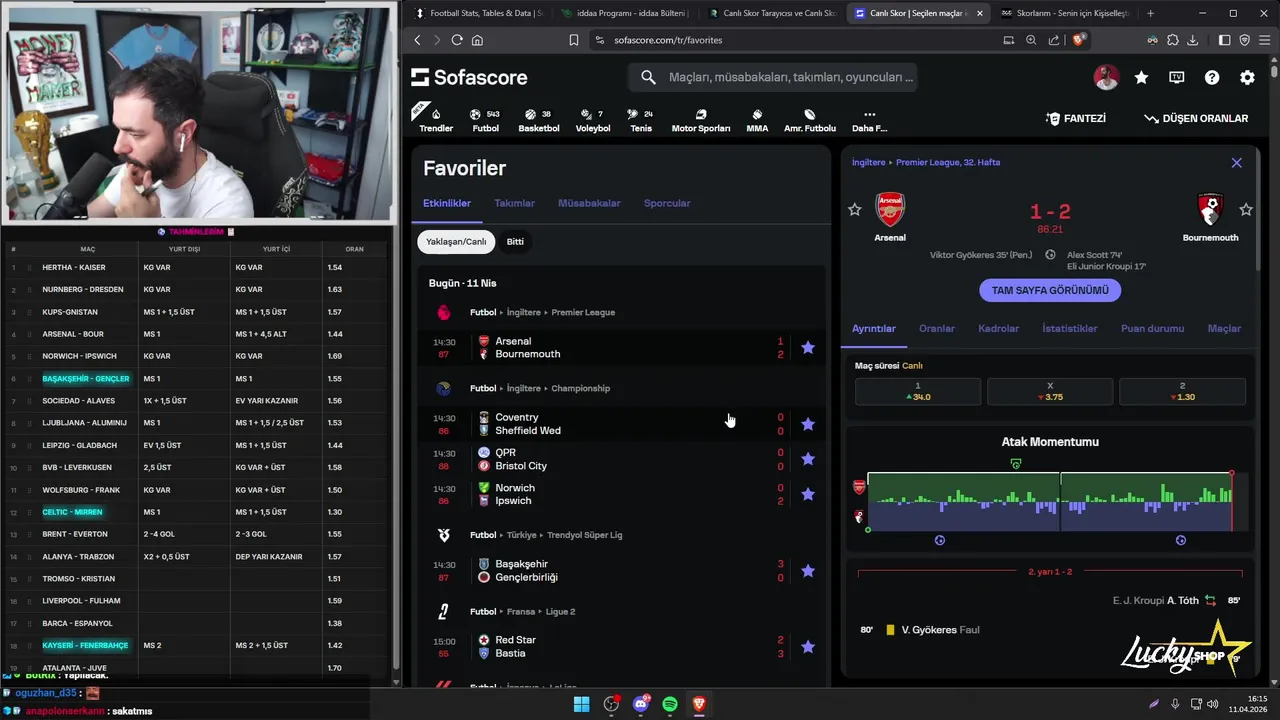Switch to the Oranlar tab
Viewport: 1280px width, 720px height.
[x=937, y=328]
